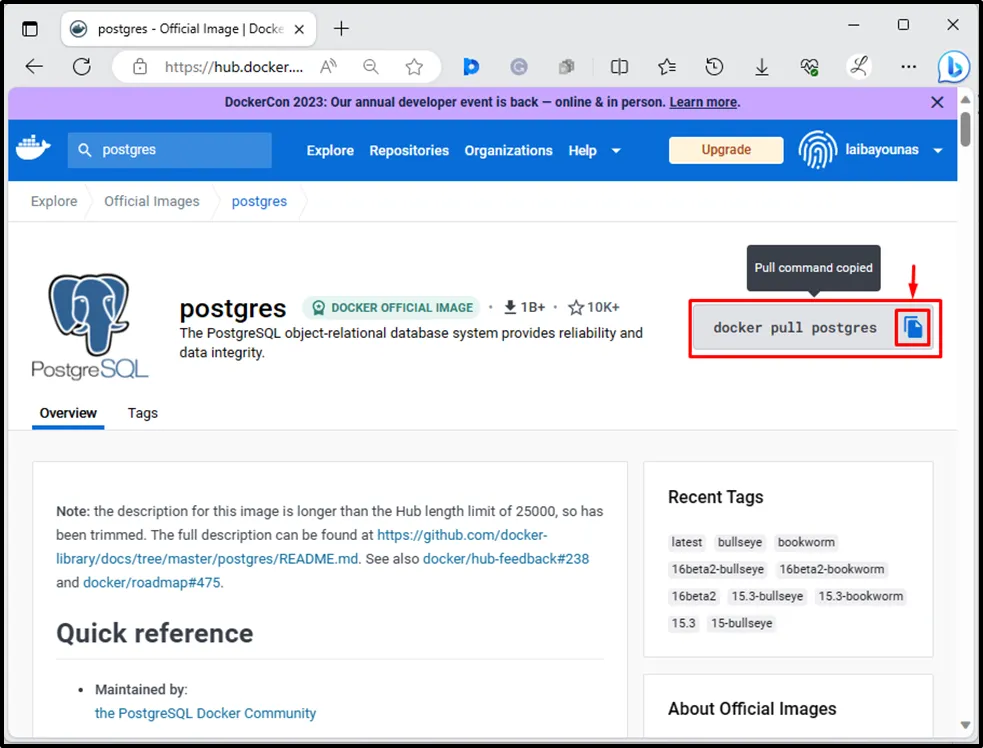Click the postgres search input field

click(180, 150)
